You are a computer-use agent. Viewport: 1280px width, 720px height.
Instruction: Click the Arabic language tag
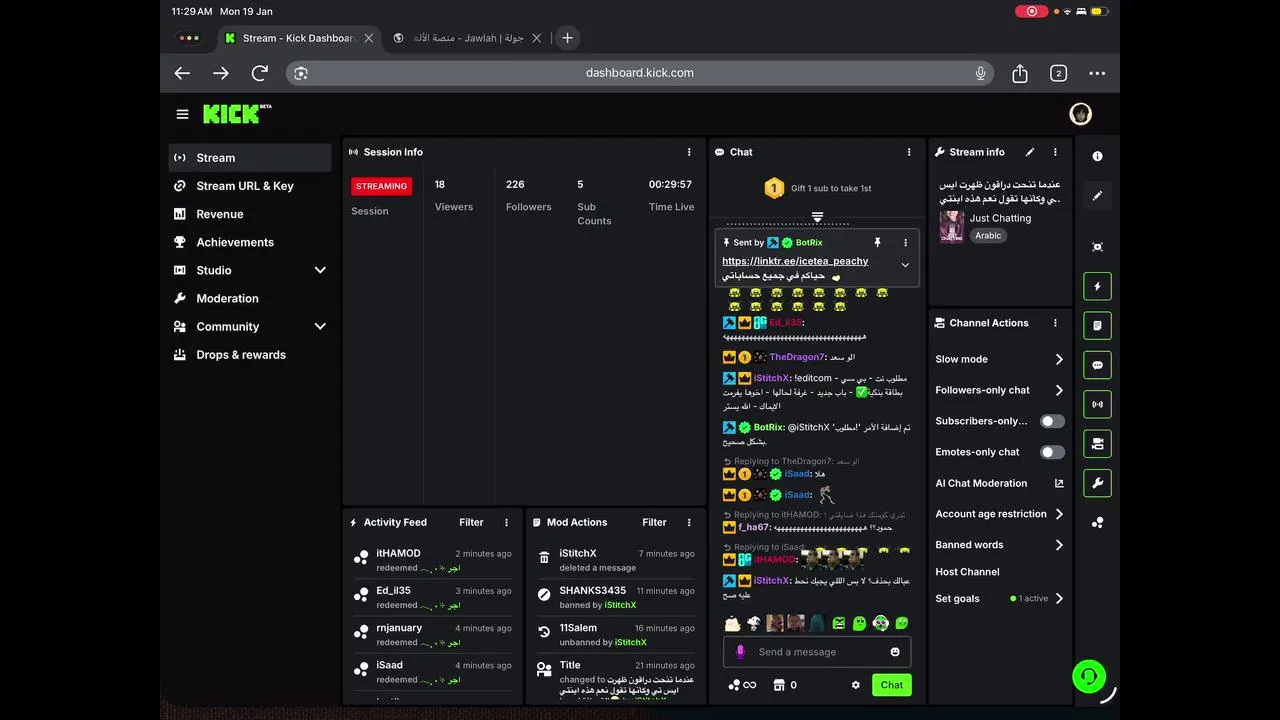(988, 236)
